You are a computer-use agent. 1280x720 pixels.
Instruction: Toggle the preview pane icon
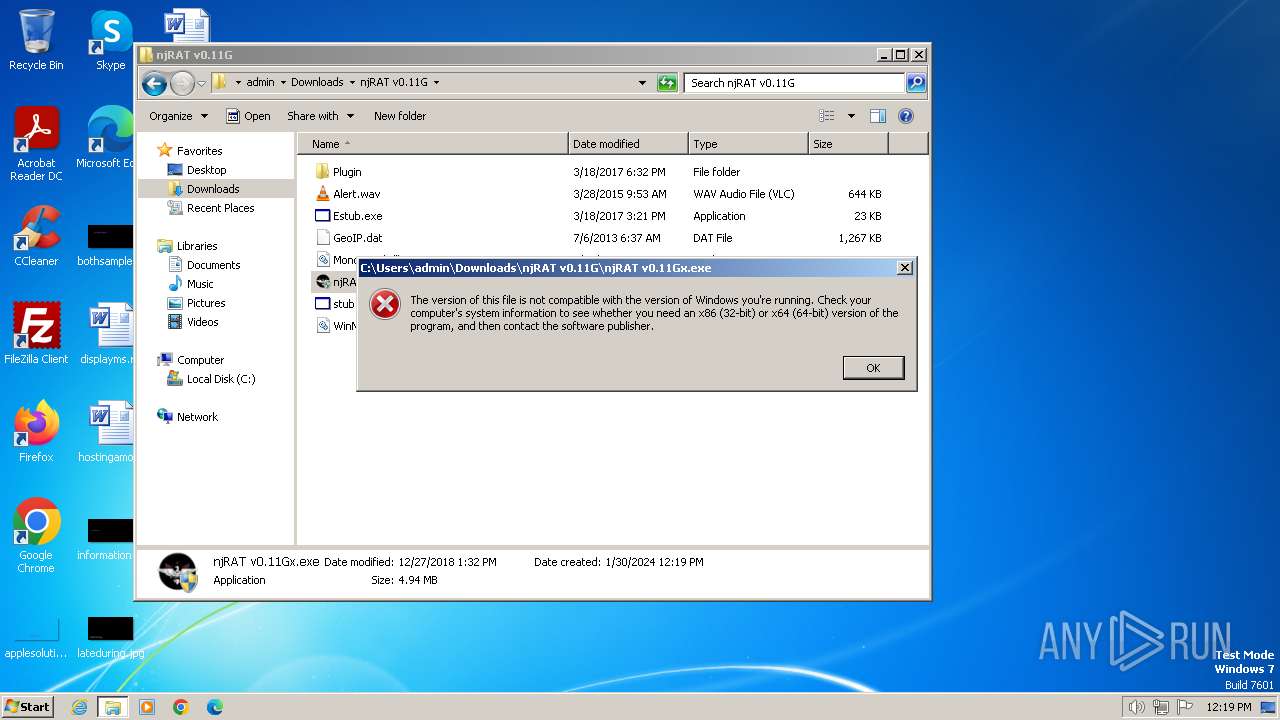877,116
